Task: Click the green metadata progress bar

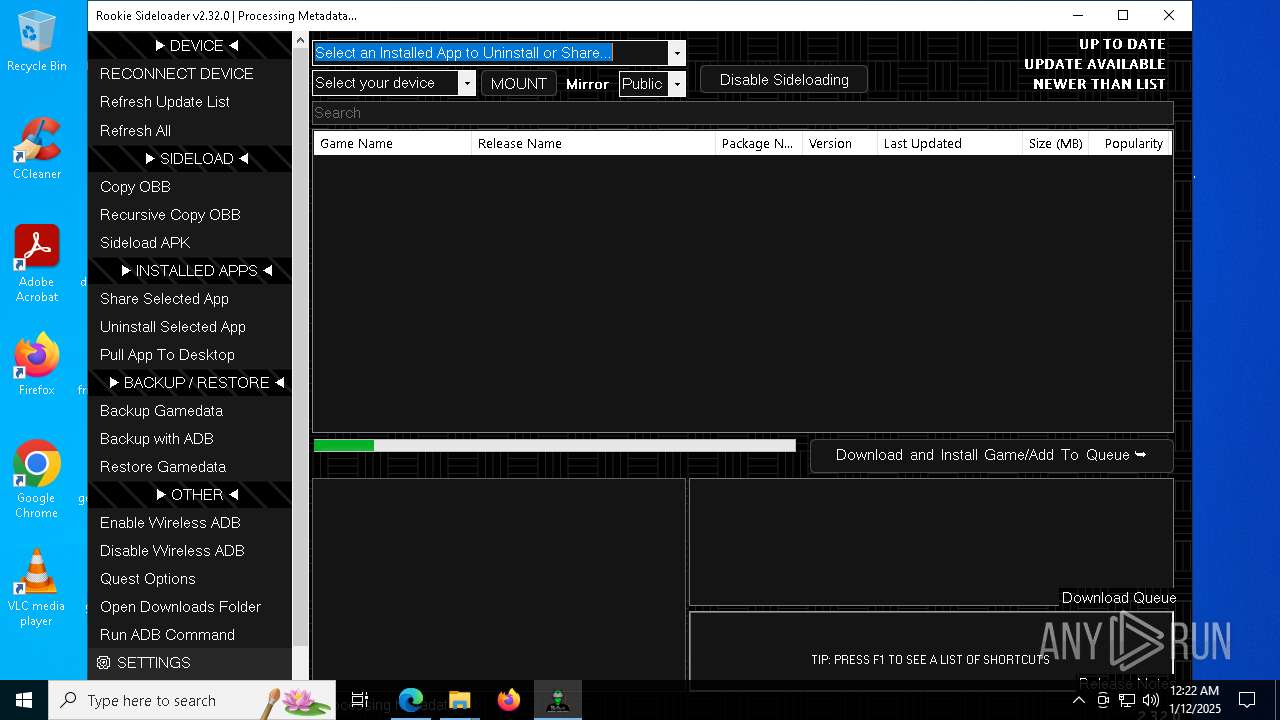Action: click(555, 446)
